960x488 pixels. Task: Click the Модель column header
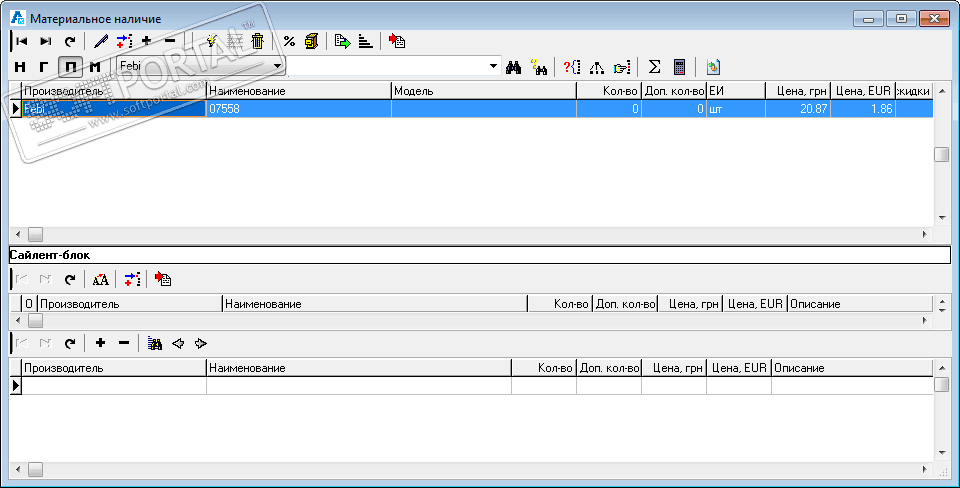point(484,91)
